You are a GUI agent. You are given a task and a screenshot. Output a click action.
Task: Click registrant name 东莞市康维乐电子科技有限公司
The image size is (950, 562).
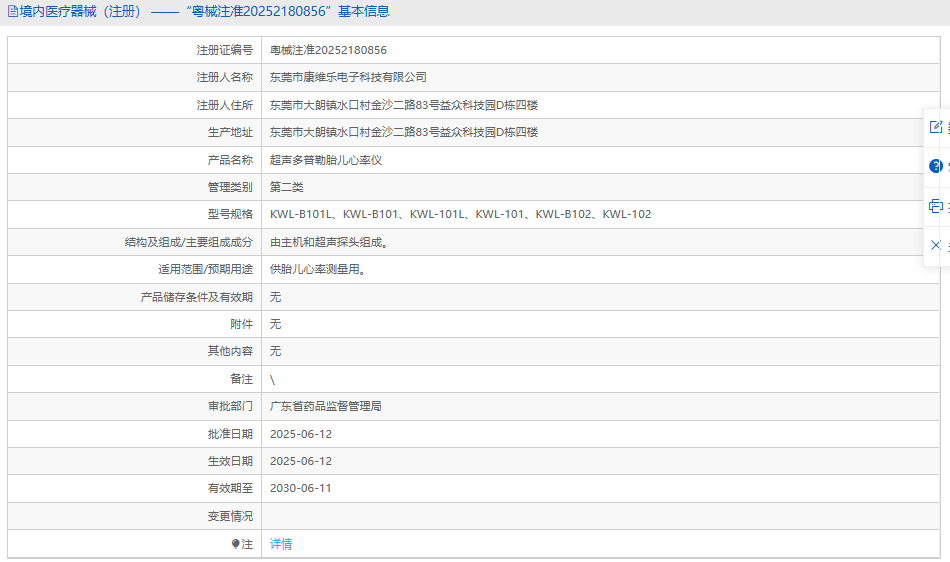pyautogui.click(x=348, y=77)
